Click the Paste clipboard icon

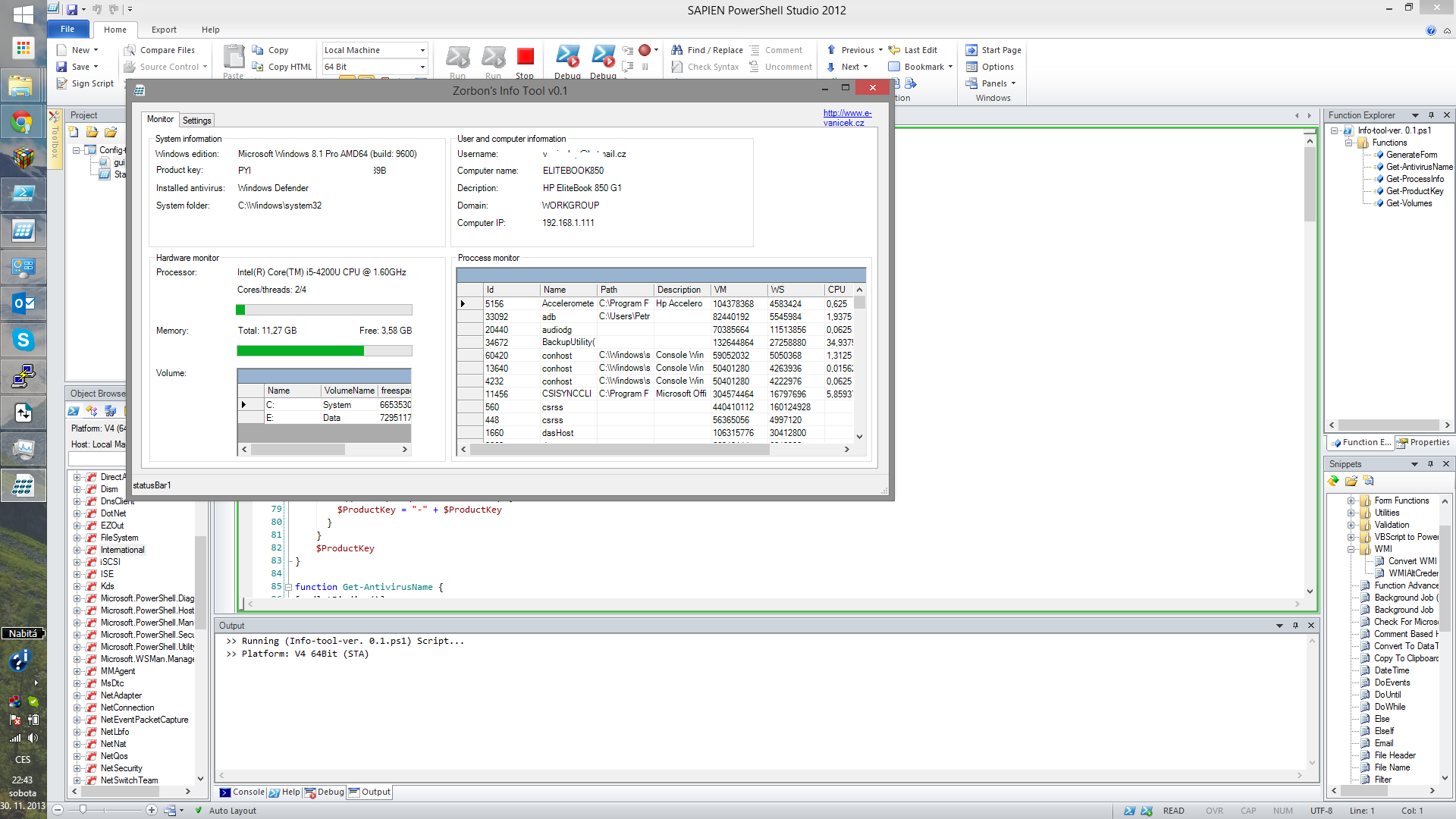[234, 57]
